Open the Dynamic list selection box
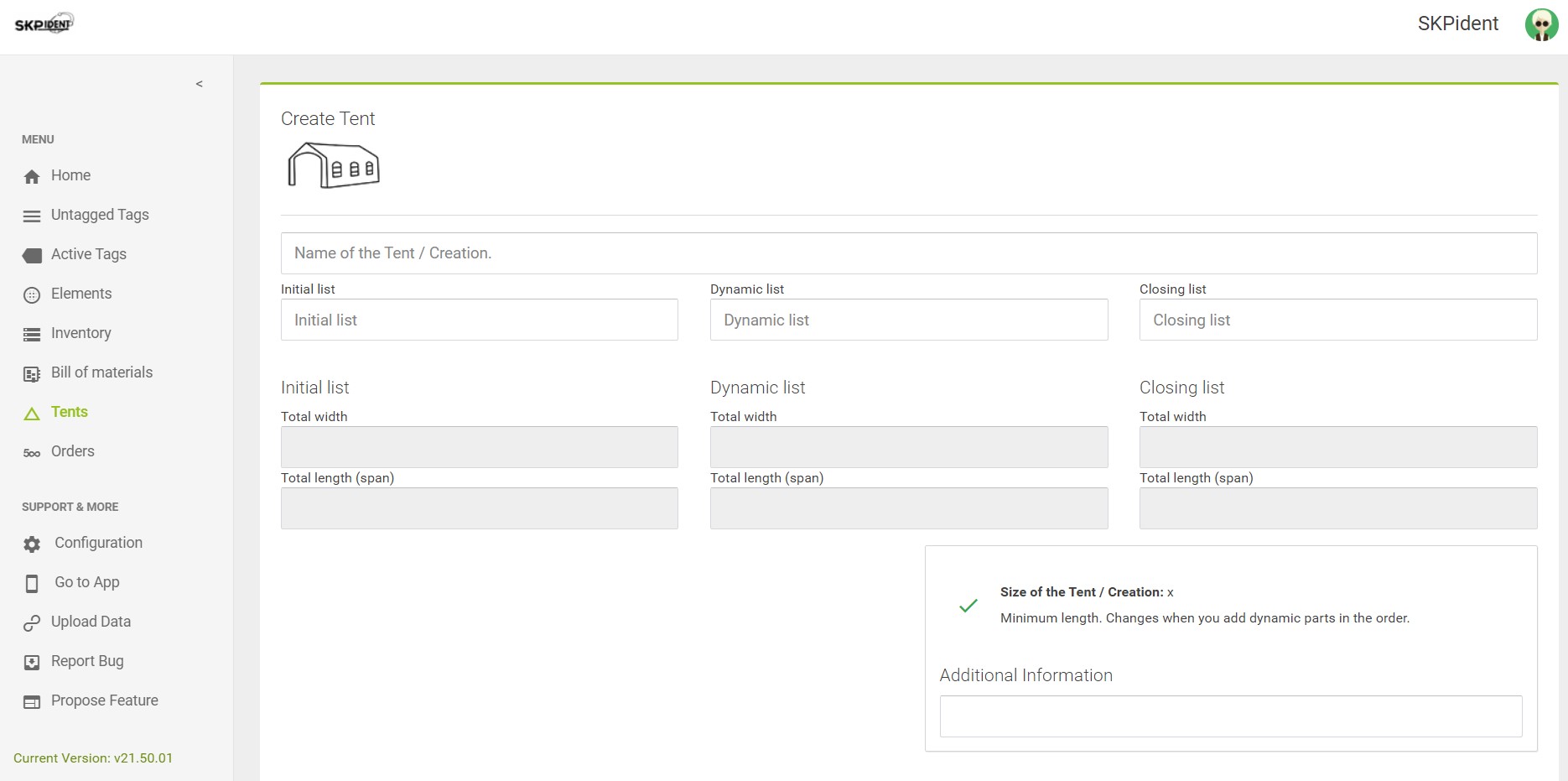The width and height of the screenshot is (1568, 781). 908,320
